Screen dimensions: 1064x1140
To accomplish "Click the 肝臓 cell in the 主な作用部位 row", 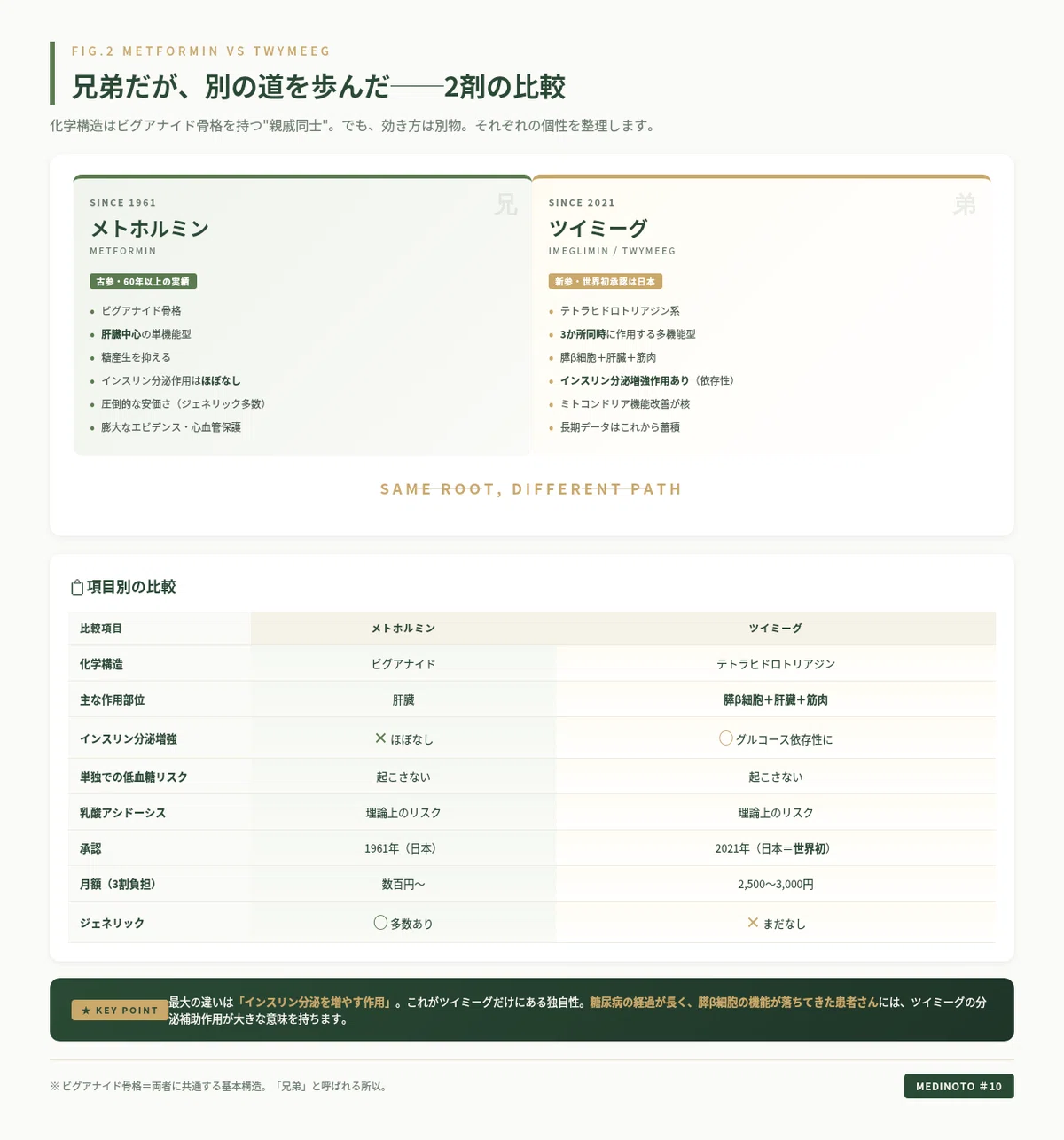I will pyautogui.click(x=403, y=700).
